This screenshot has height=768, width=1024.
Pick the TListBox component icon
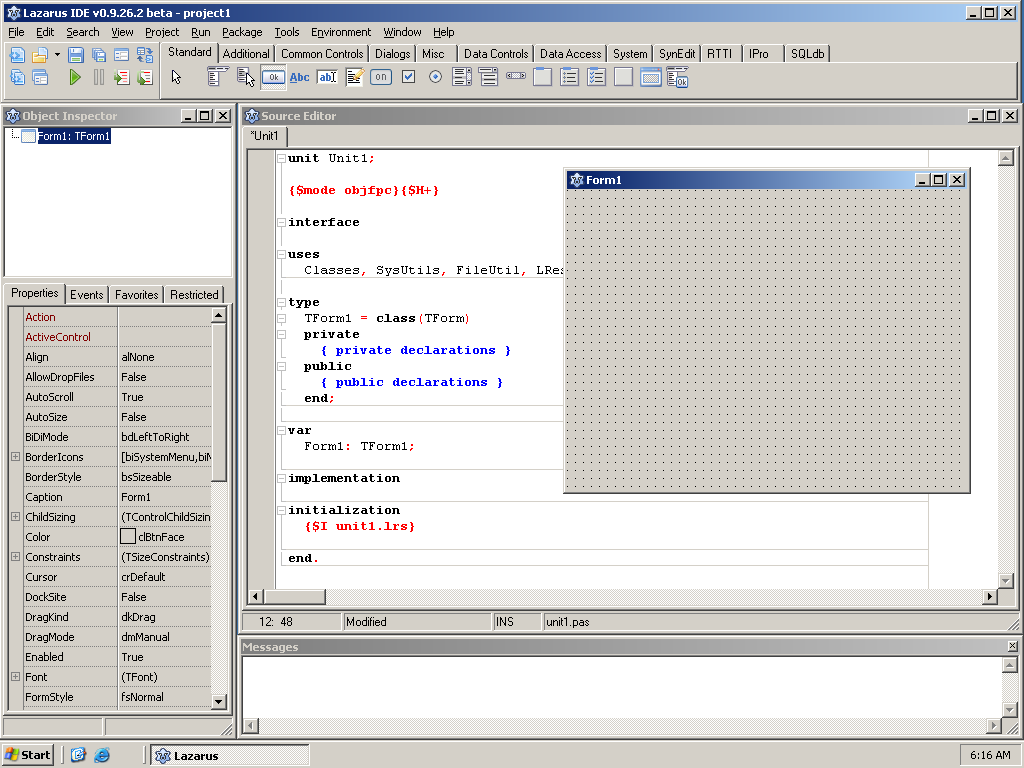(x=462, y=77)
